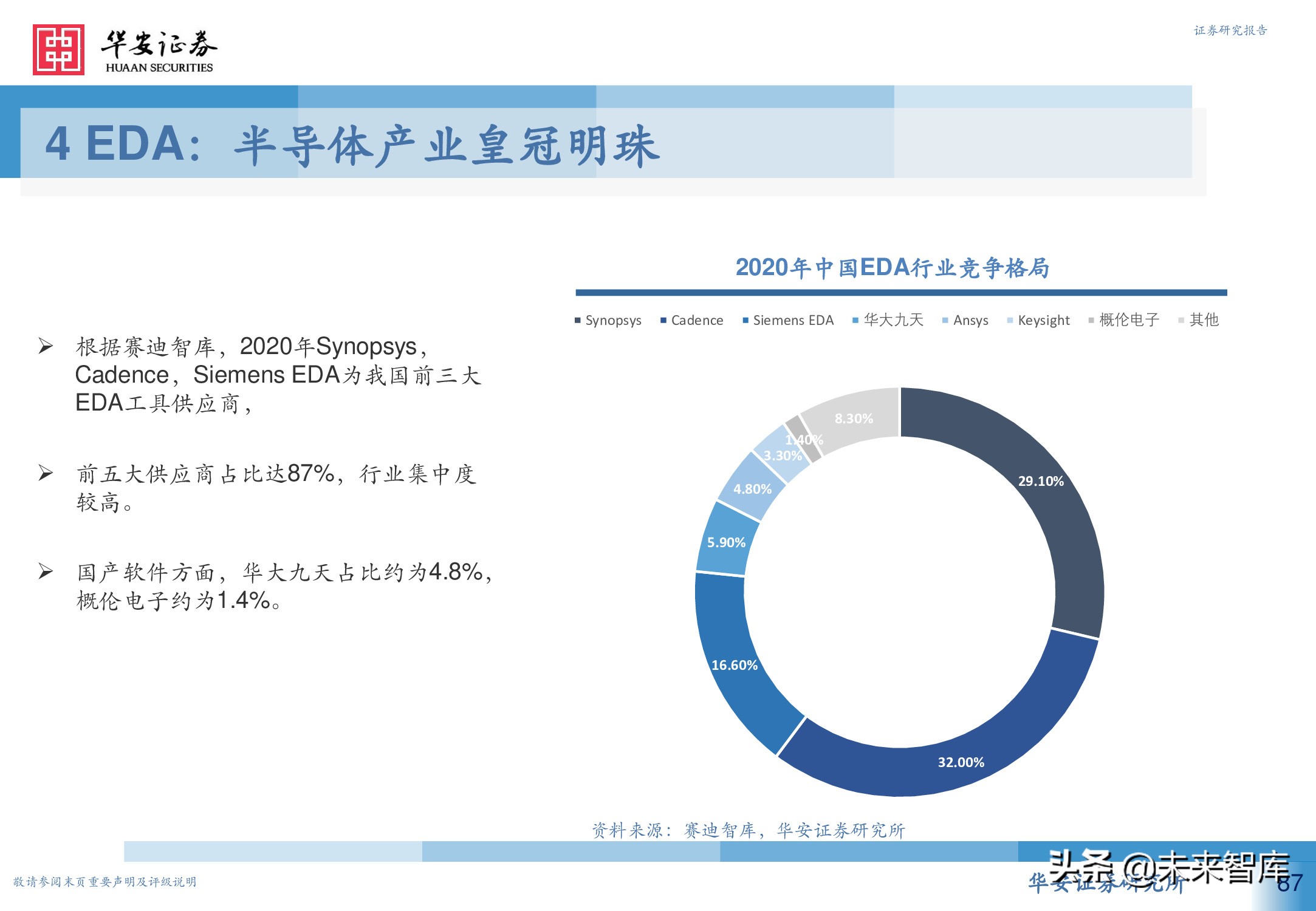Click the text 概伦电子约为1.4%
The image size is (1316, 911).
173,601
